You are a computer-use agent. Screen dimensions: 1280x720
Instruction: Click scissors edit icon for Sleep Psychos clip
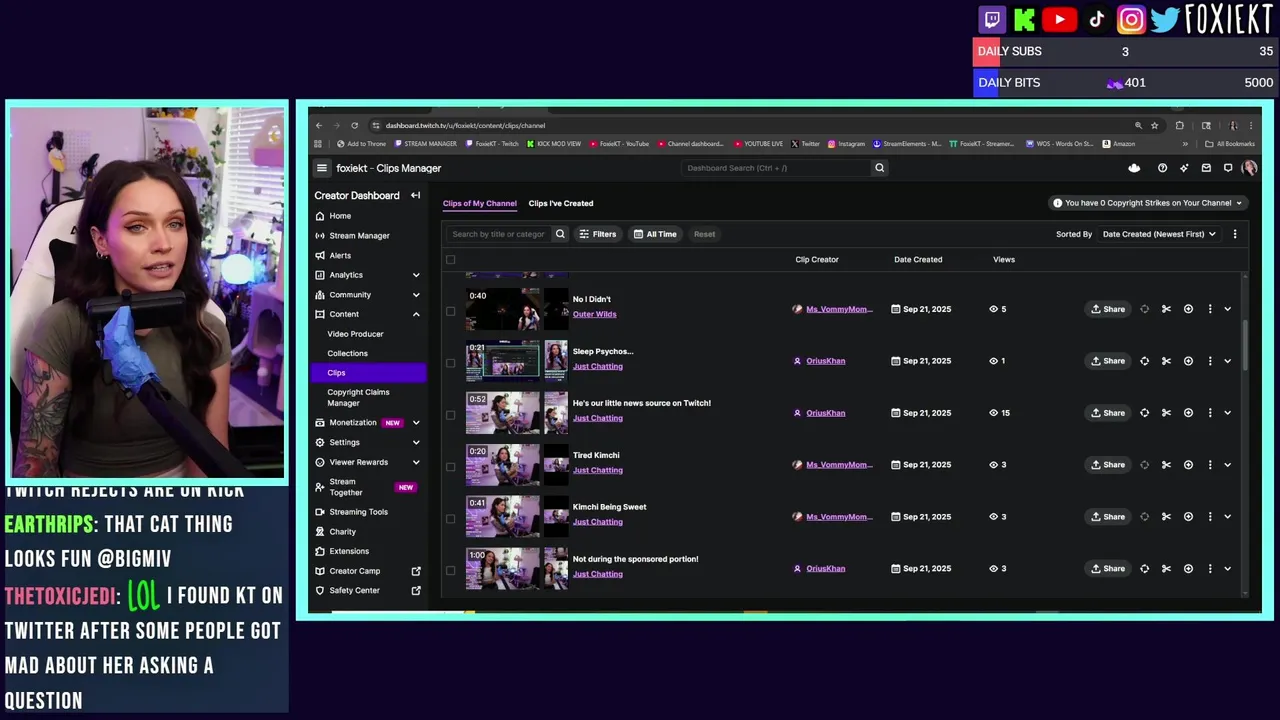coord(1166,361)
